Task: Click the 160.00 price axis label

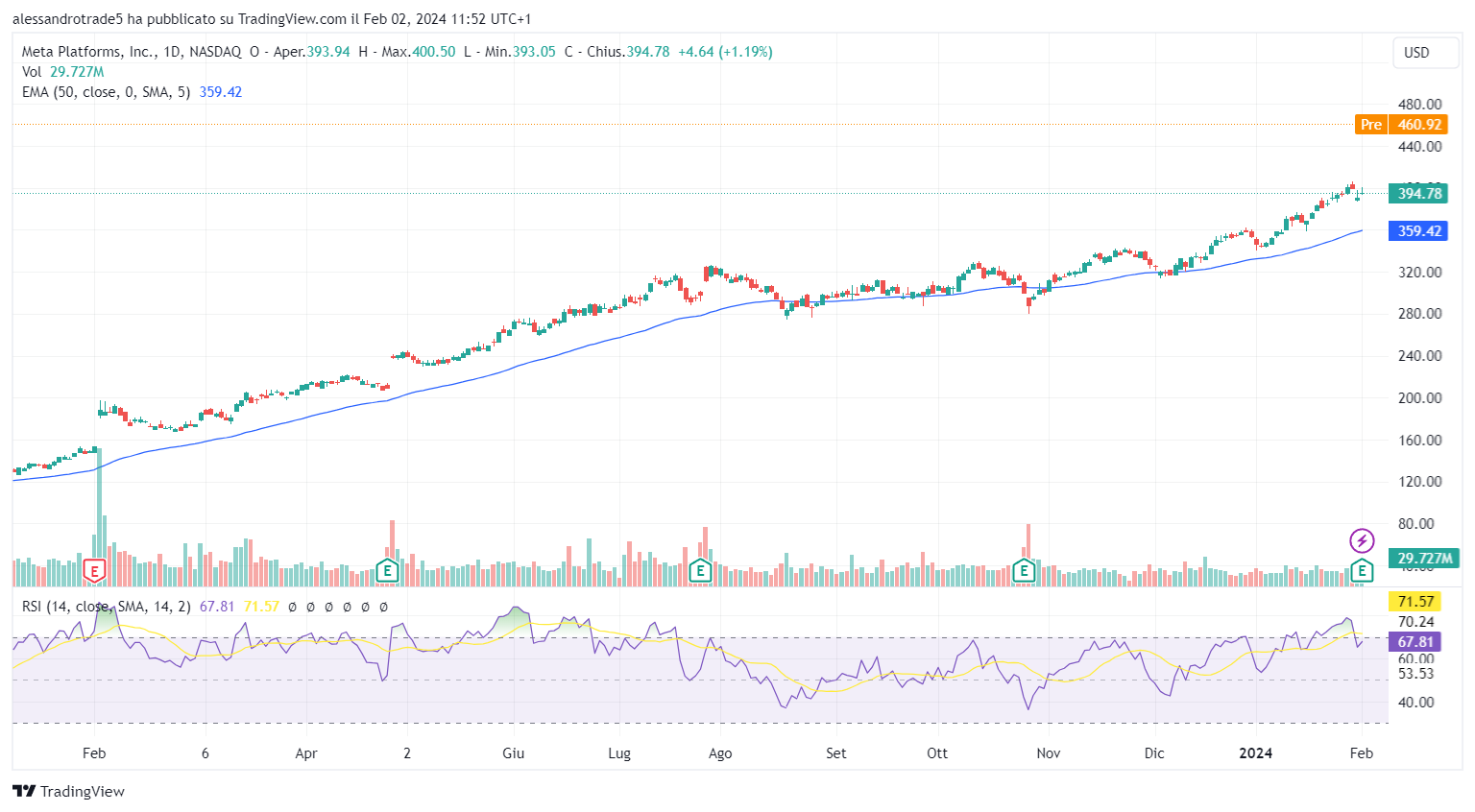Action: pyautogui.click(x=1420, y=441)
